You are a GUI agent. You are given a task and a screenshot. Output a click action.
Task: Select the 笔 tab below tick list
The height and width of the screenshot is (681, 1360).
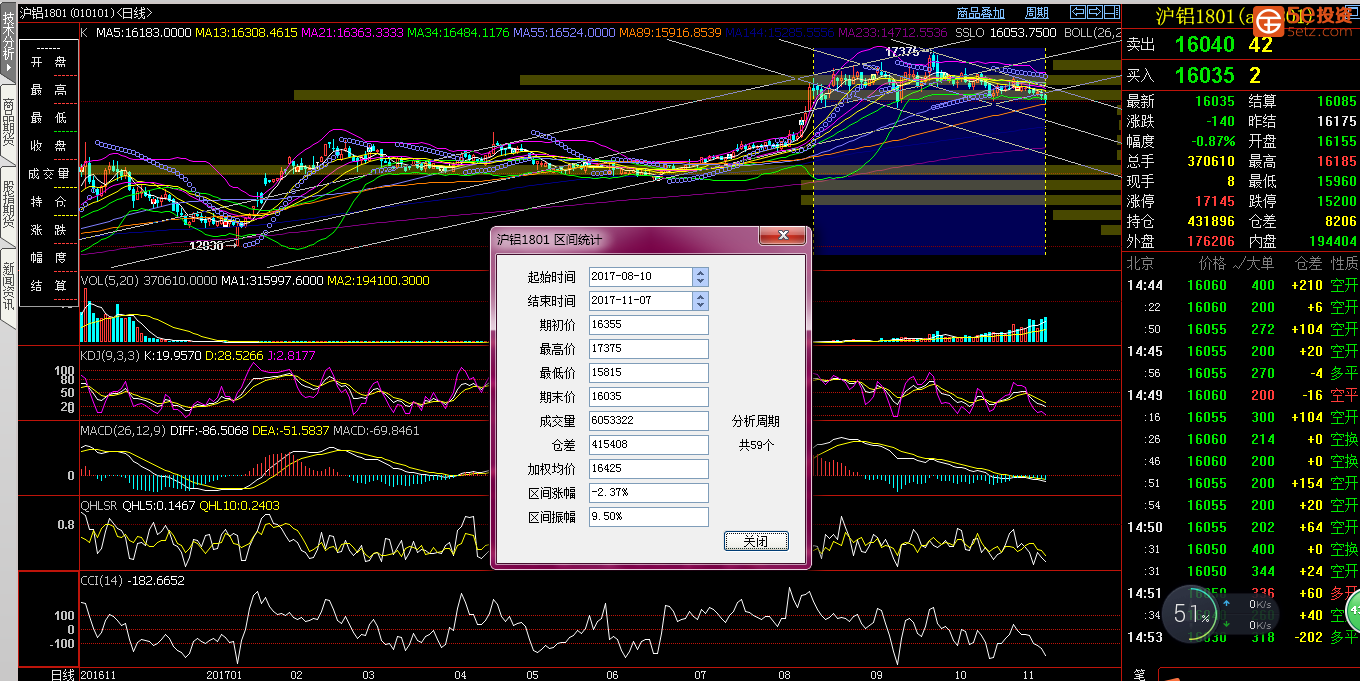click(1139, 674)
